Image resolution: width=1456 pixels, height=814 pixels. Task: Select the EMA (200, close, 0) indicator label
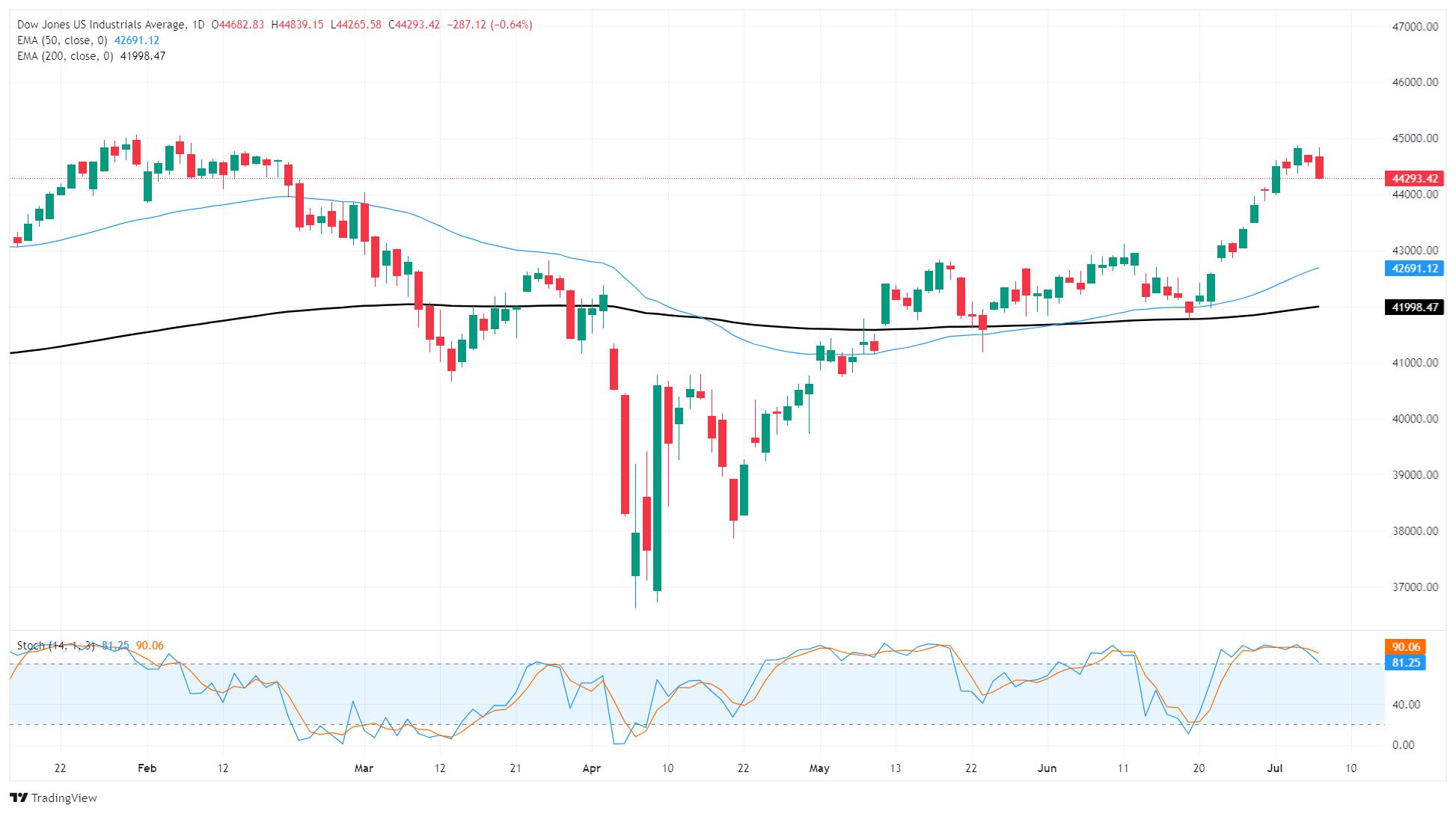tap(64, 56)
